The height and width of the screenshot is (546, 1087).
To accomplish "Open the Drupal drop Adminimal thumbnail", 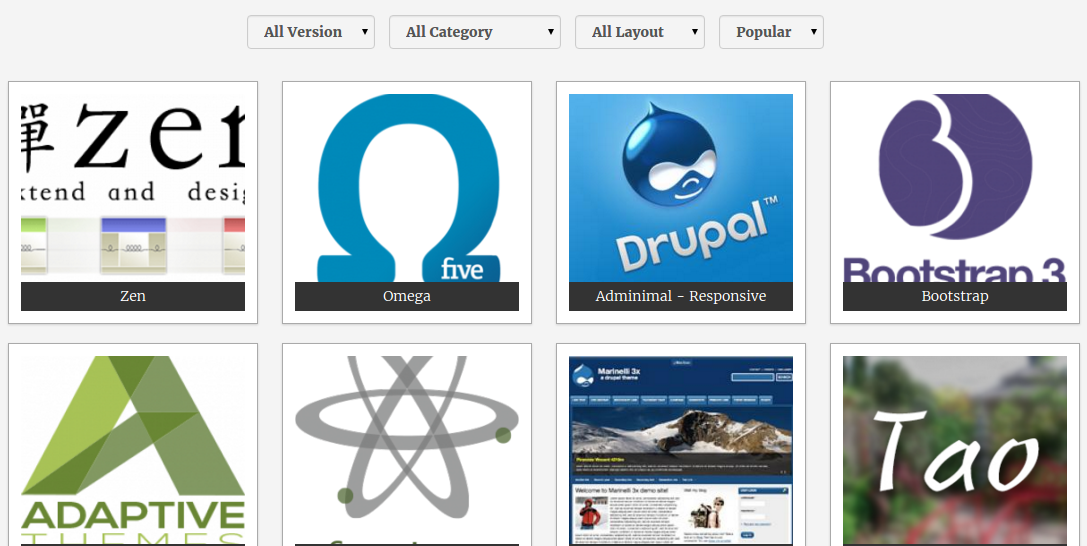I will pyautogui.click(x=681, y=188).
